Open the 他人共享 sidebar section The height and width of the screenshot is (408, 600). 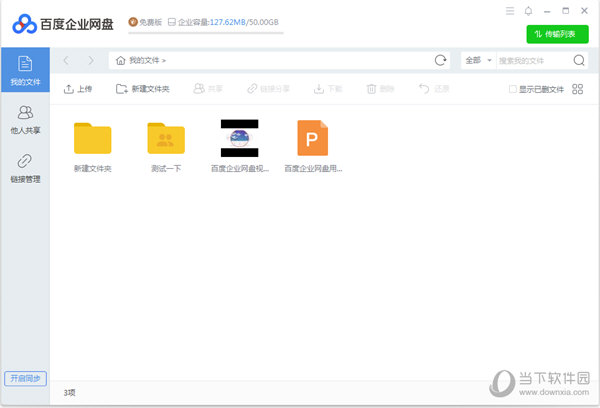coord(25,120)
